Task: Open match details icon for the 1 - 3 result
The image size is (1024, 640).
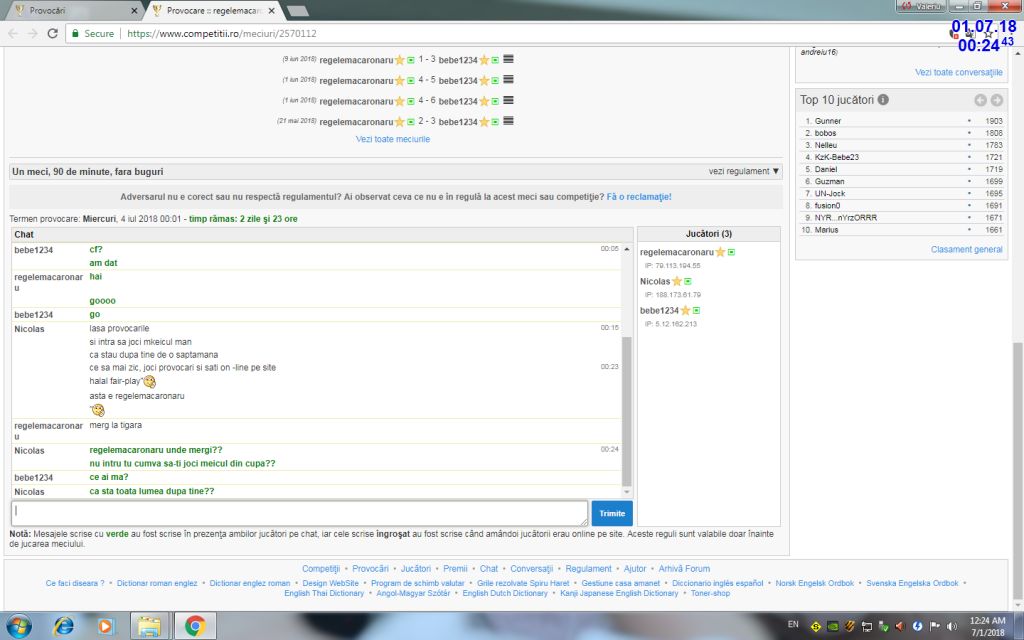Action: click(508, 59)
